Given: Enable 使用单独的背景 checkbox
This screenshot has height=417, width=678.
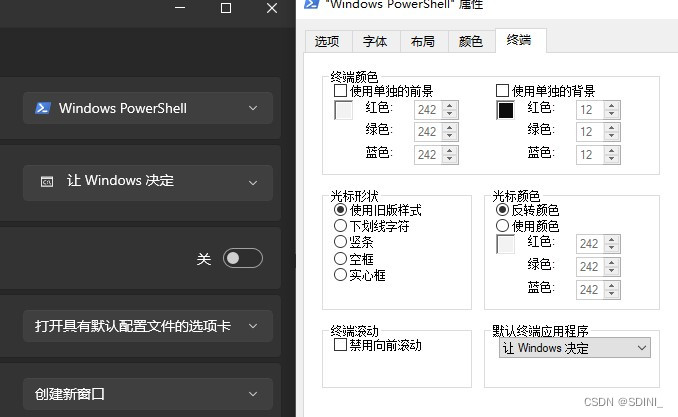Looking at the screenshot, I should (502, 91).
